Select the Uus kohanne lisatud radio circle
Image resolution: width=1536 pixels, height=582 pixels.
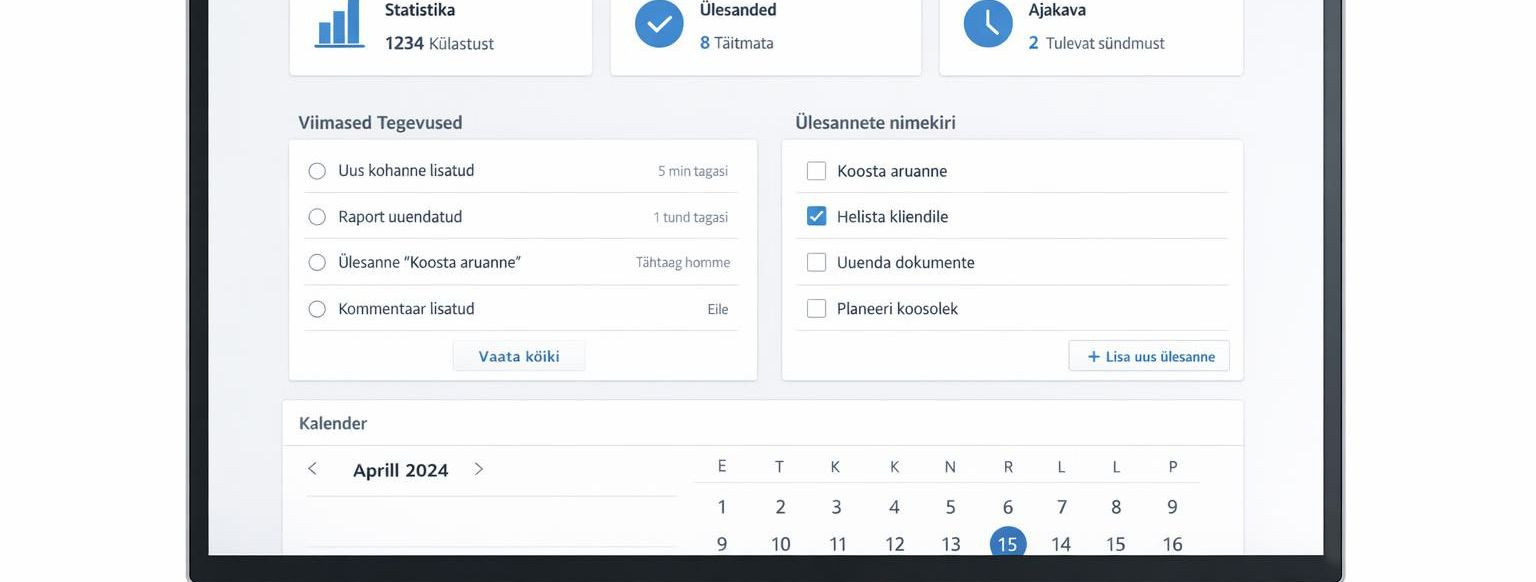point(317,171)
